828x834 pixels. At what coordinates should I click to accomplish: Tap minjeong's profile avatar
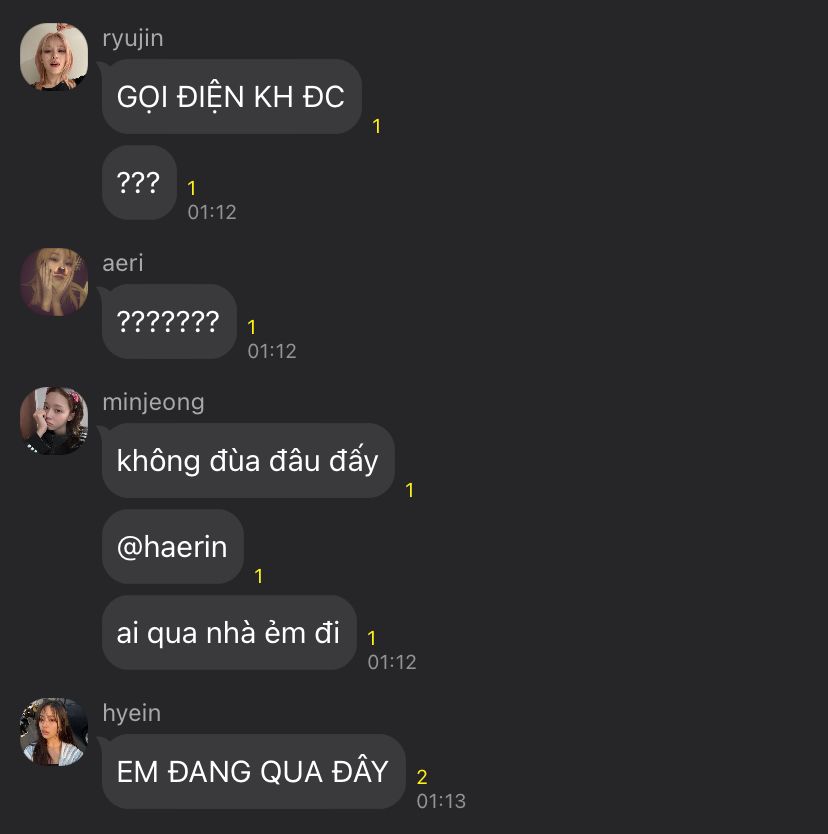coord(54,421)
